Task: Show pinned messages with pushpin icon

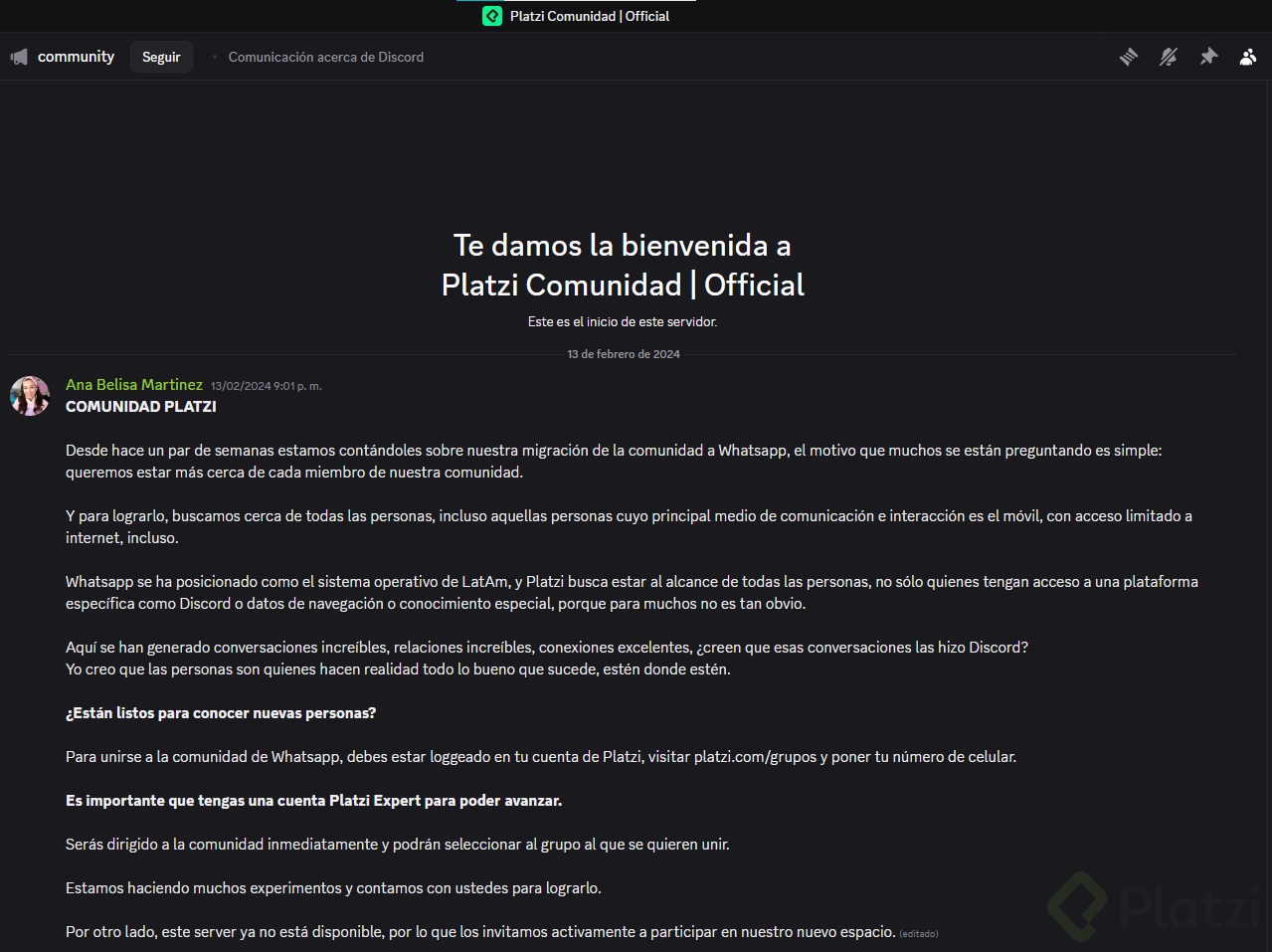Action: click(1208, 57)
